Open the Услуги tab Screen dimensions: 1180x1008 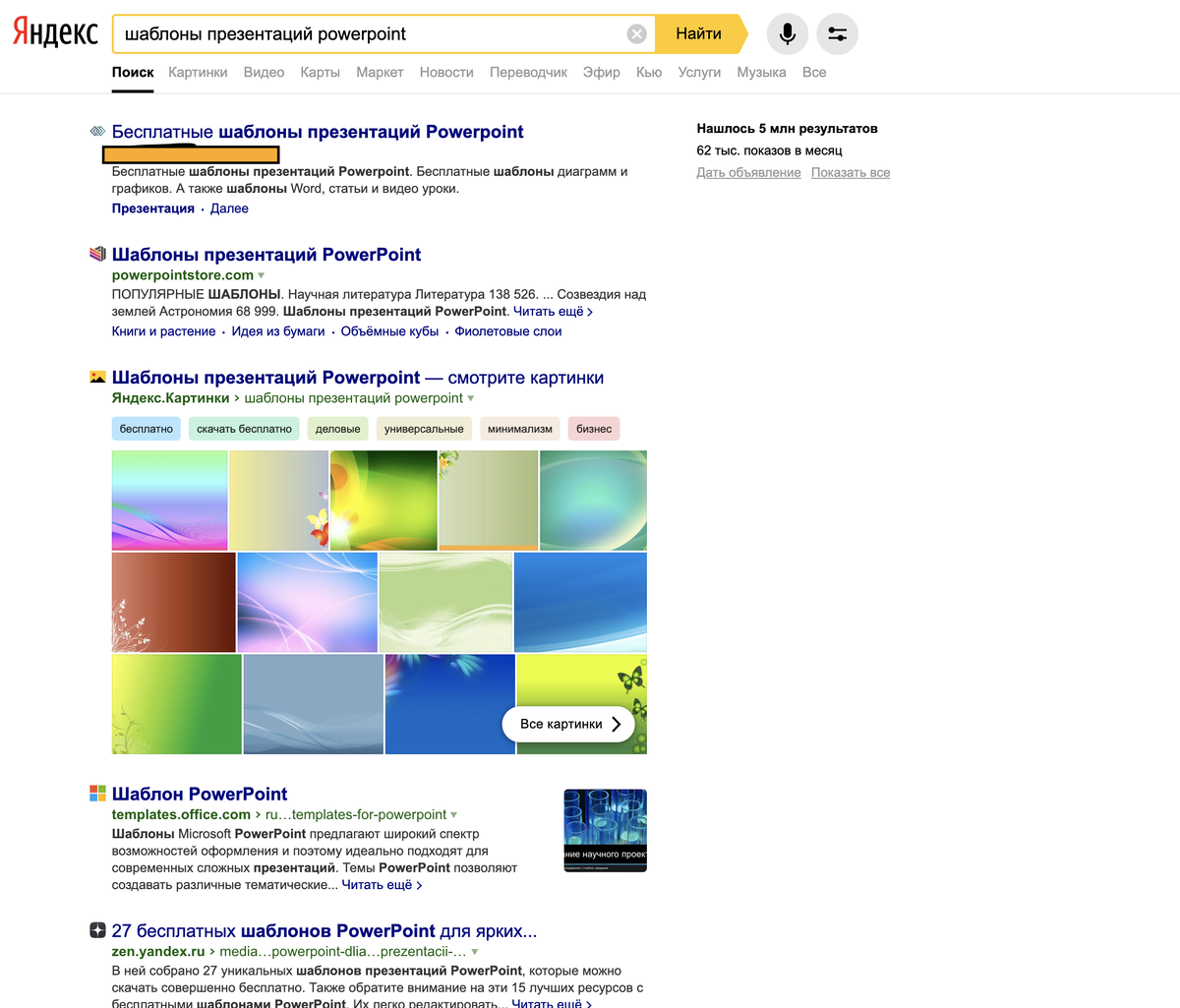coord(699,73)
